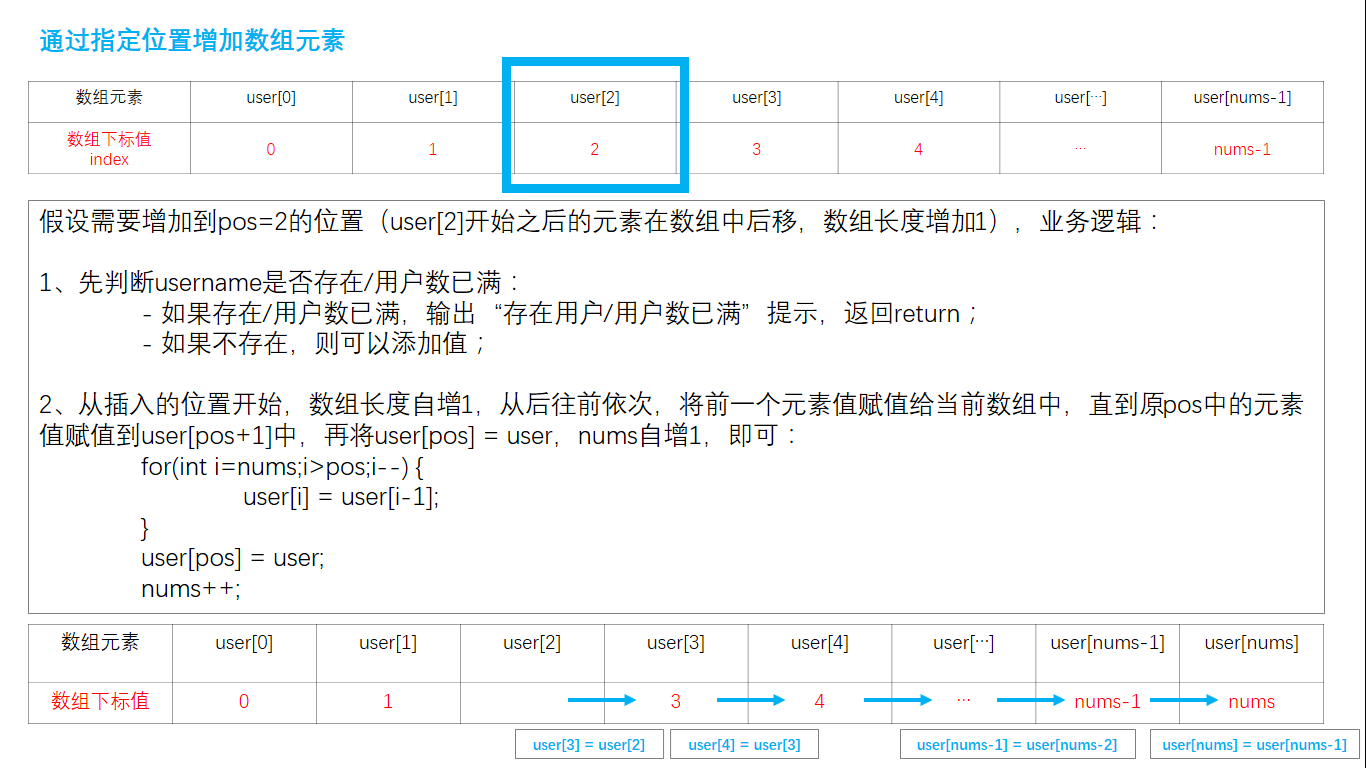
Task: Click the title 通过指定位置增加数组元素
Action: pos(192,41)
